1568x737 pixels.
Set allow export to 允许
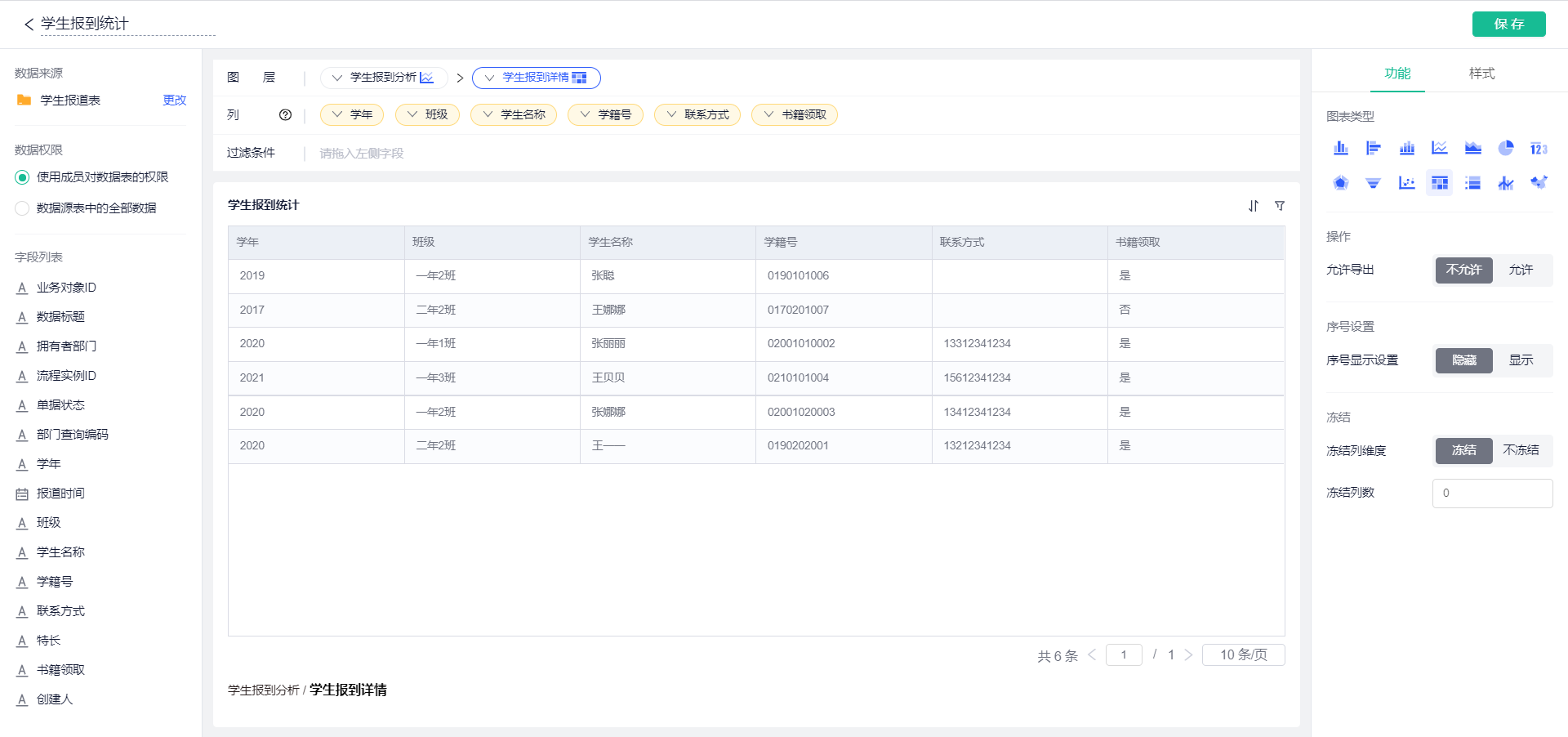click(x=1521, y=270)
